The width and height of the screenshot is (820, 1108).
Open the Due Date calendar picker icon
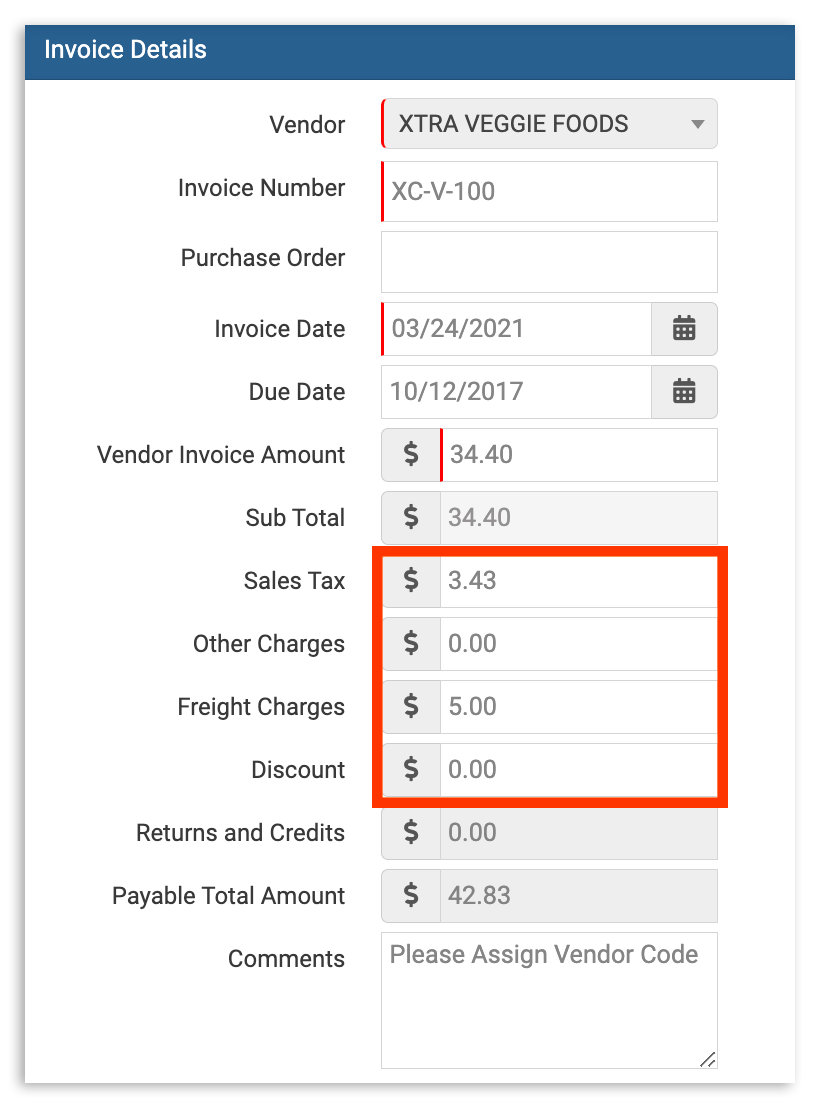[685, 392]
